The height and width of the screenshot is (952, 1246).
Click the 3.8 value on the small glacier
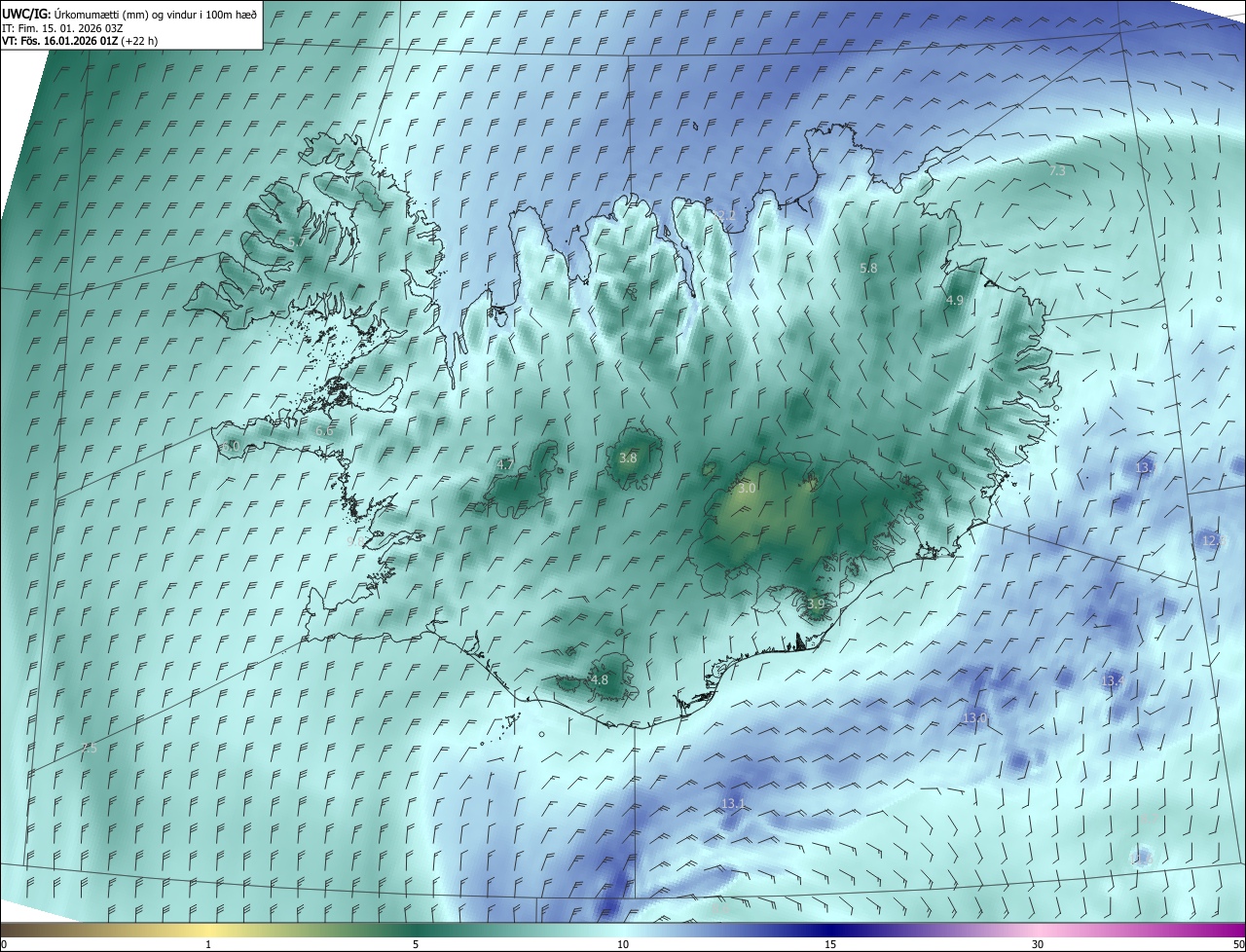pos(628,458)
